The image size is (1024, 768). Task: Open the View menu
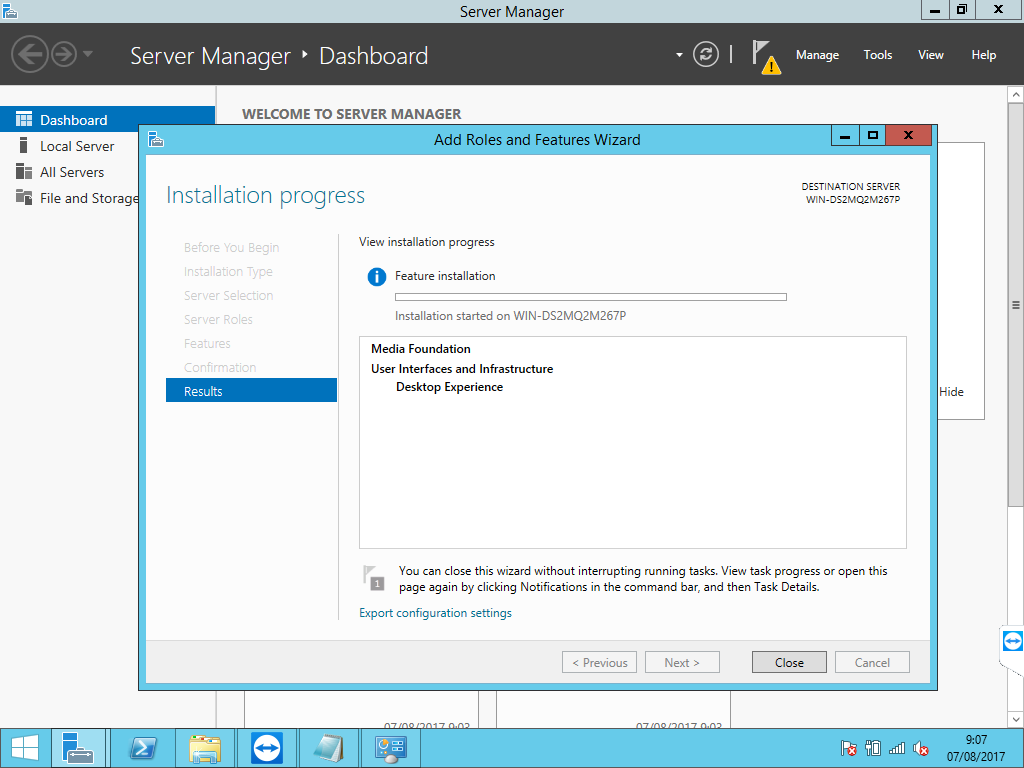931,55
